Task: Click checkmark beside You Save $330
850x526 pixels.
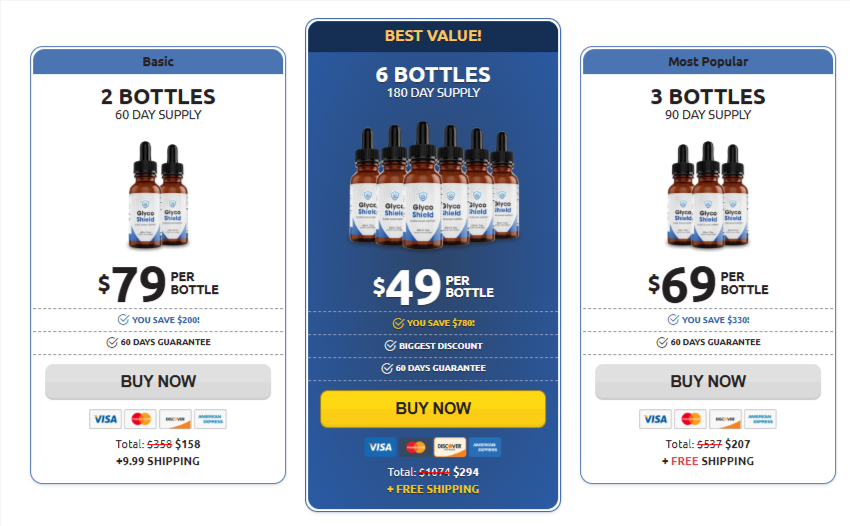Action: 673,320
